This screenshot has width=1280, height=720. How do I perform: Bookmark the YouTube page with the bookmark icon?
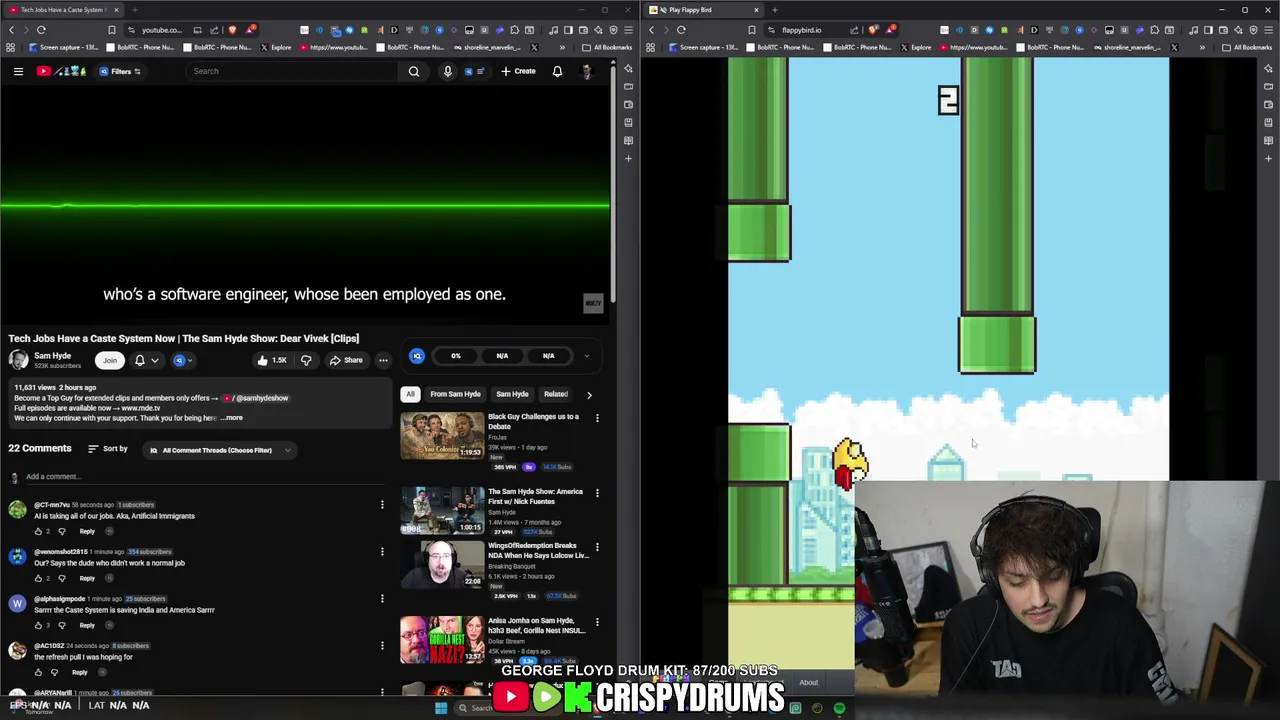[112, 30]
